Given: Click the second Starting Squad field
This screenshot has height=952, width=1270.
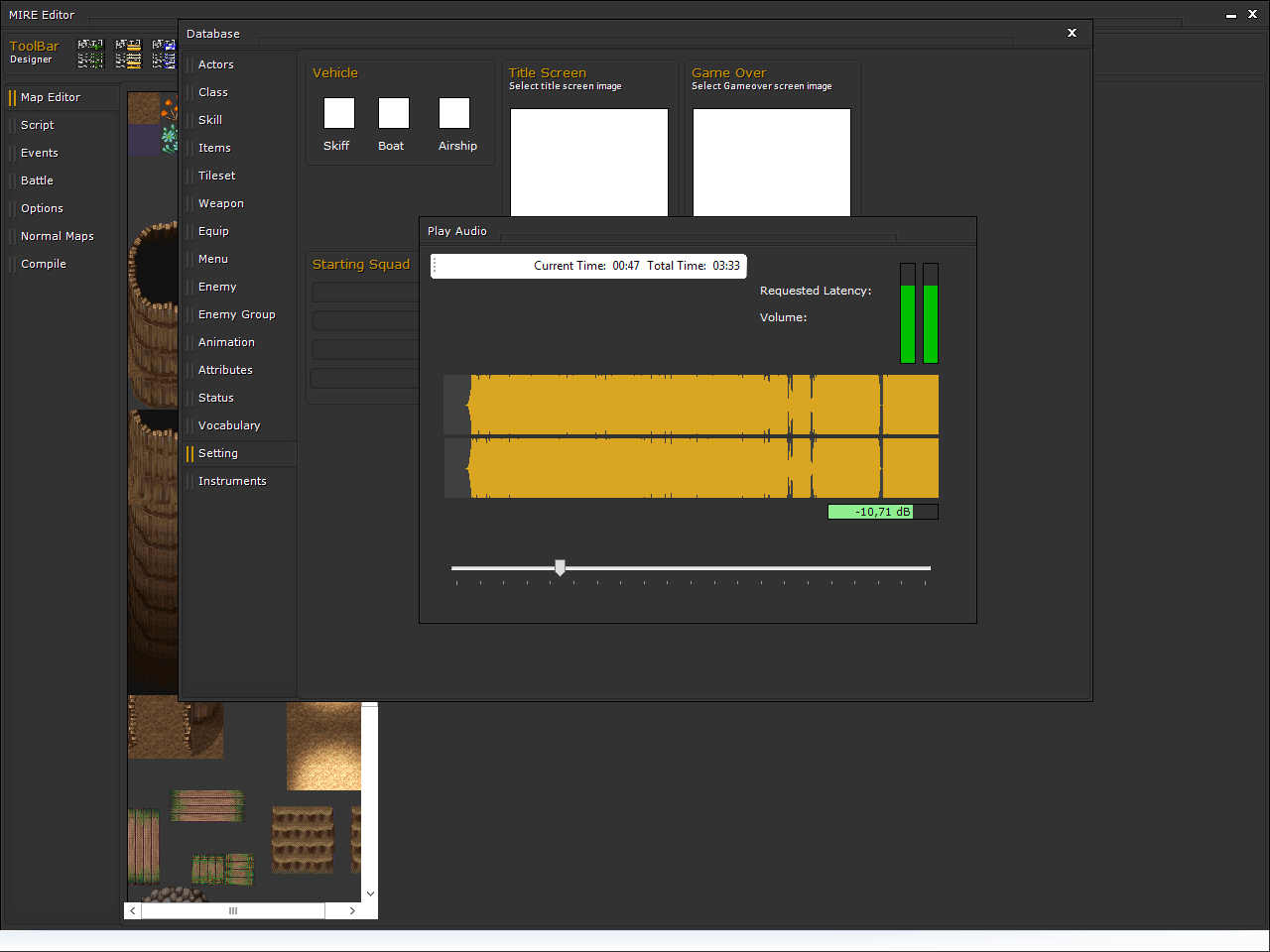Looking at the screenshot, I should point(365,320).
